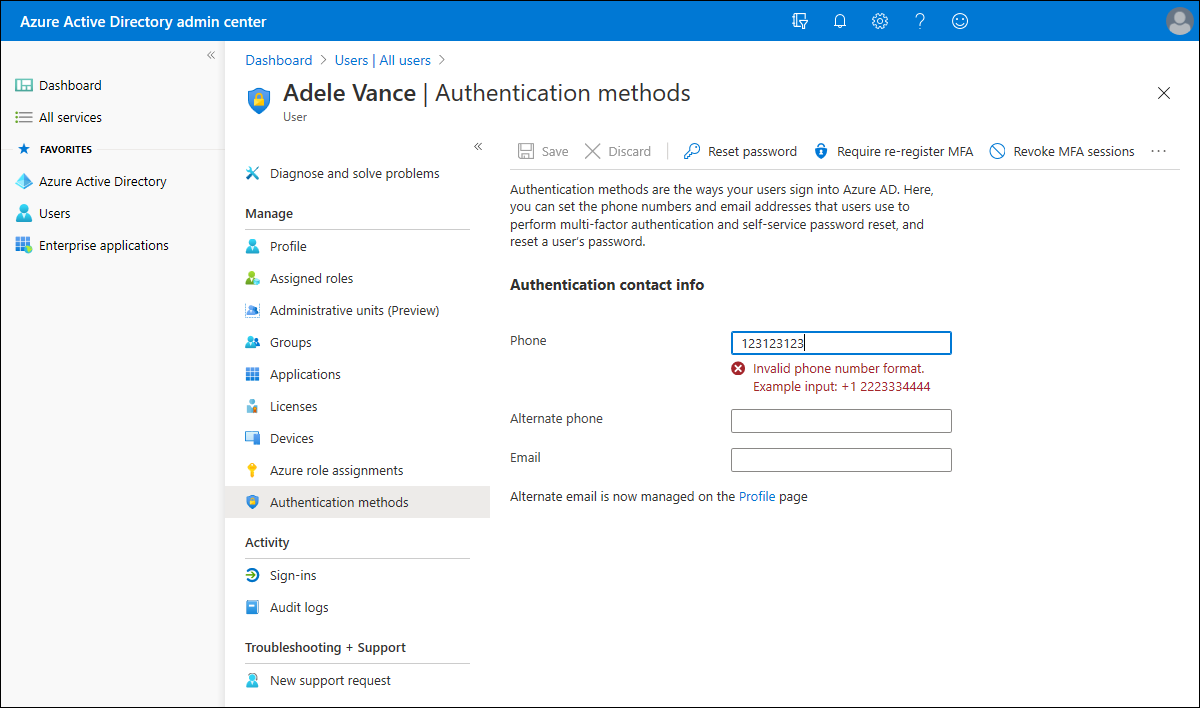Open Dashboard from the left sidebar

(69, 85)
